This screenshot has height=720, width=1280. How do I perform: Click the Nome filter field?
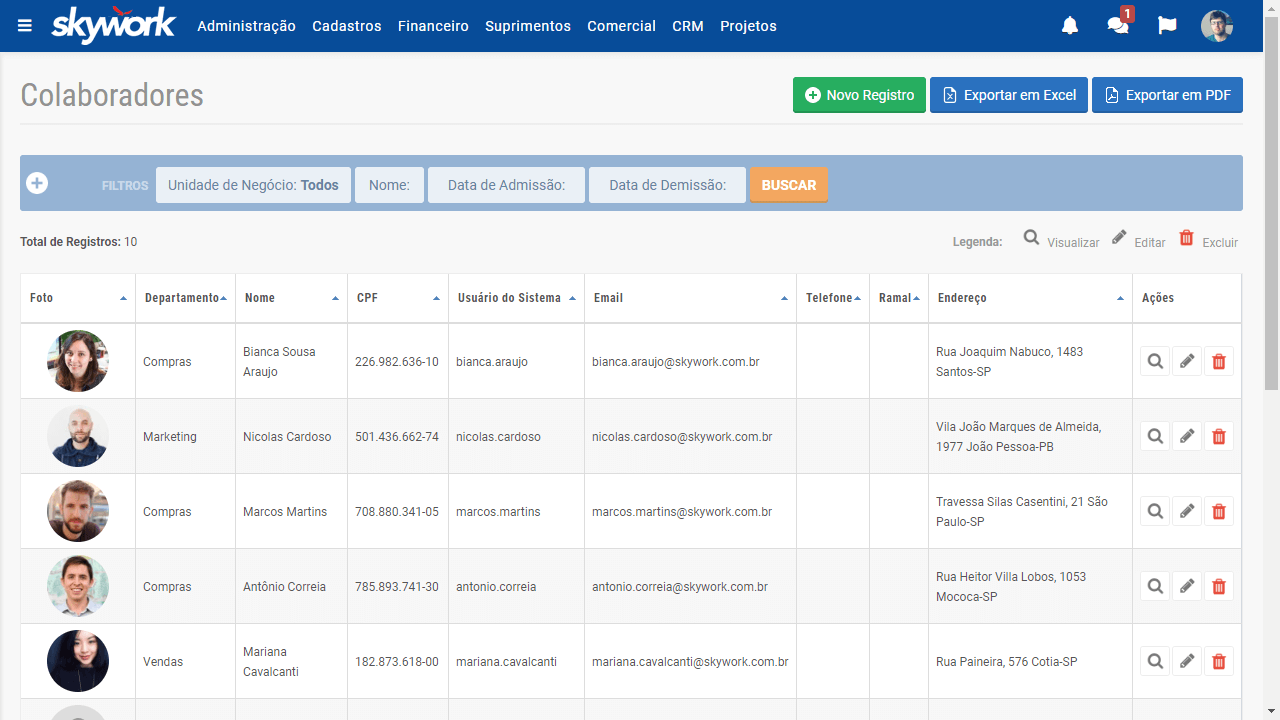click(x=389, y=185)
